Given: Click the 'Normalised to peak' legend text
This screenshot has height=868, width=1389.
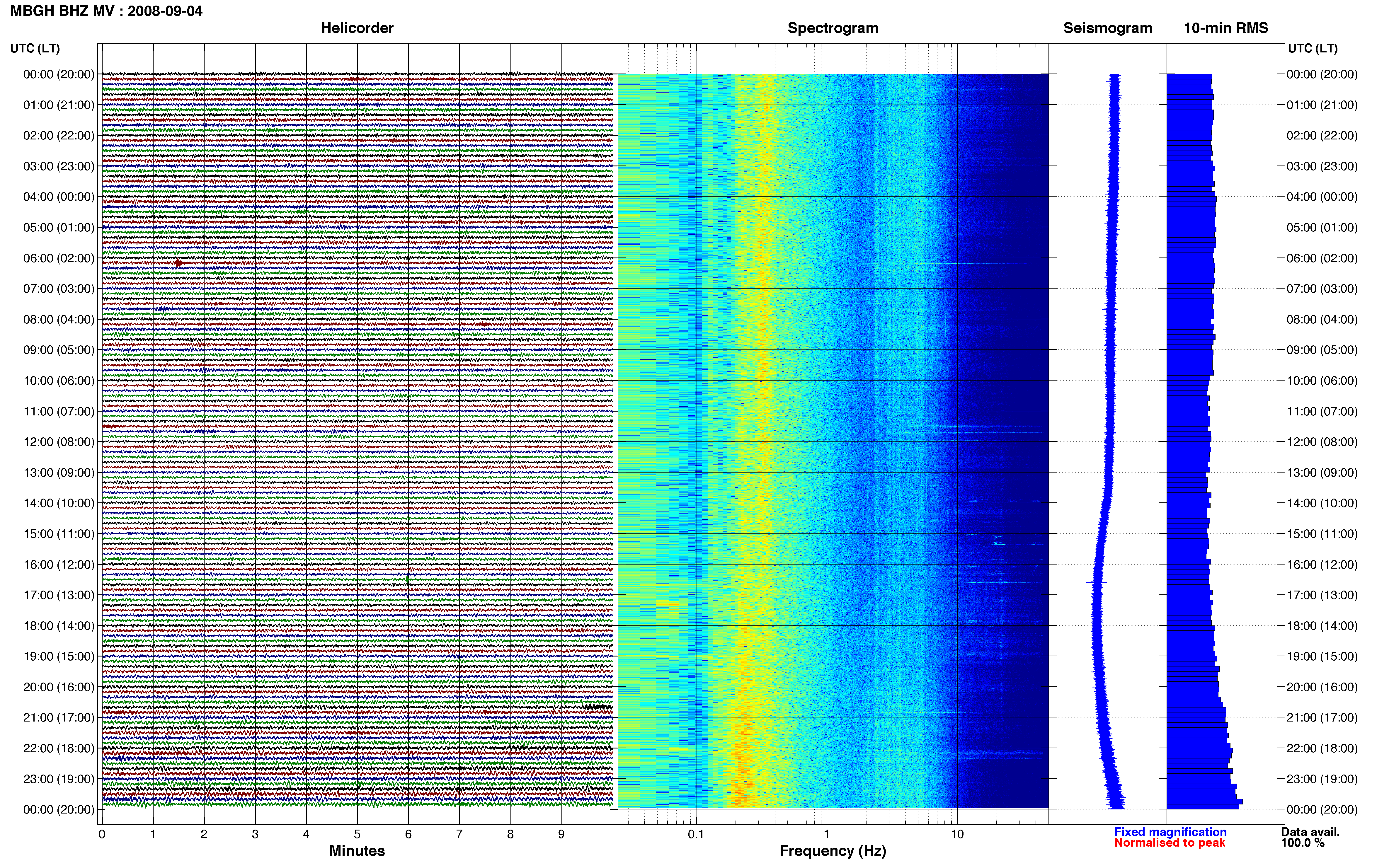Looking at the screenshot, I should [x=1170, y=843].
